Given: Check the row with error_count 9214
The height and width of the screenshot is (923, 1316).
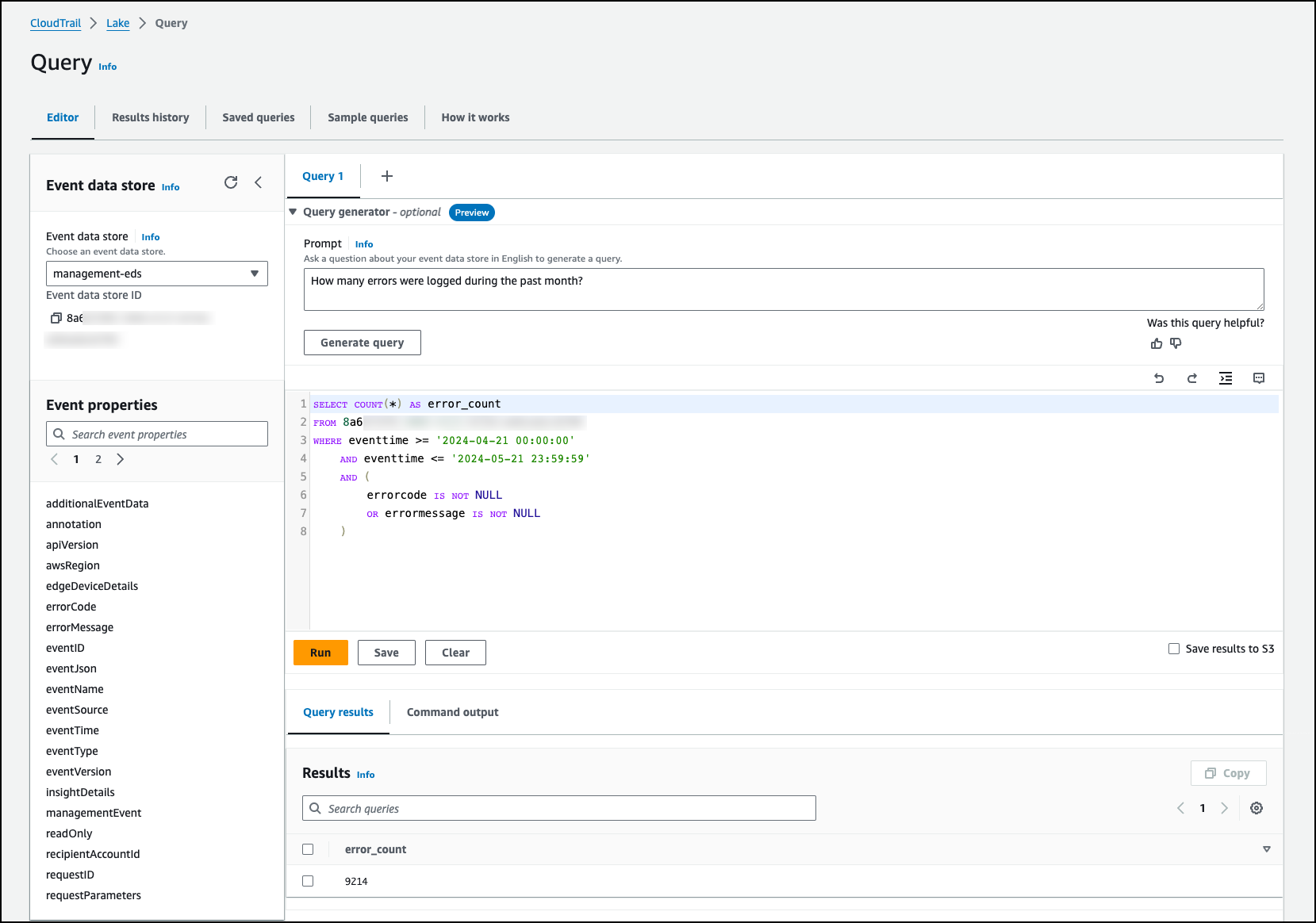Looking at the screenshot, I should pos(309,880).
